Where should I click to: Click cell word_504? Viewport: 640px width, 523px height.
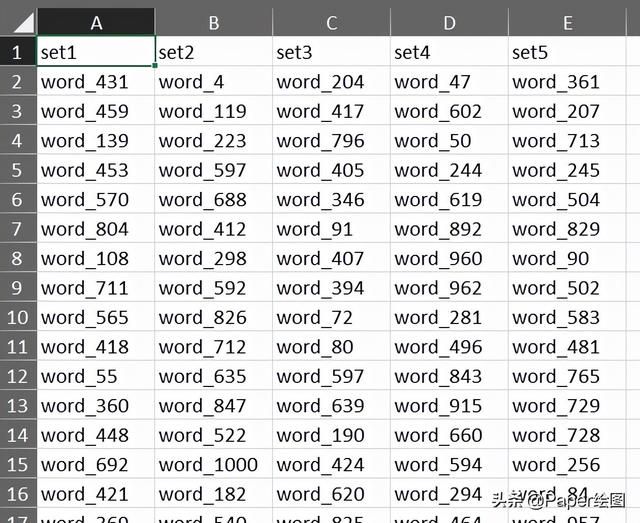[x=567, y=198]
